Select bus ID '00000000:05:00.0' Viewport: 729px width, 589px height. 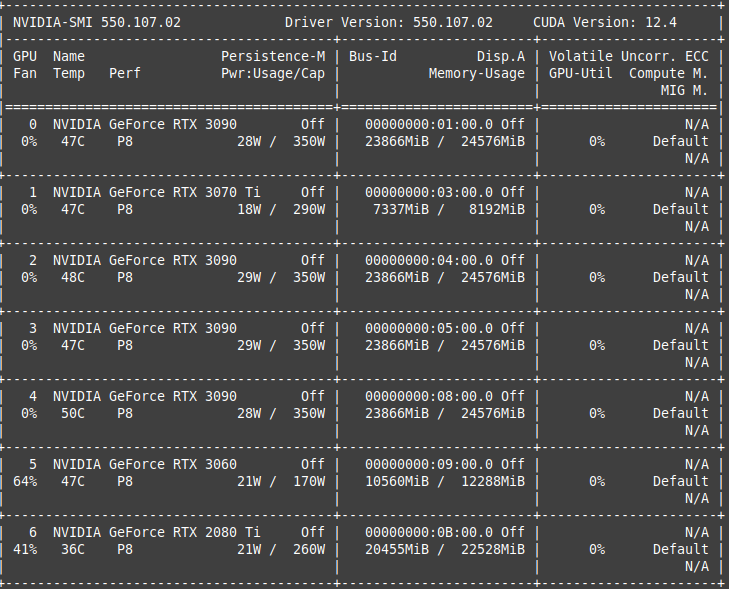[429, 328]
